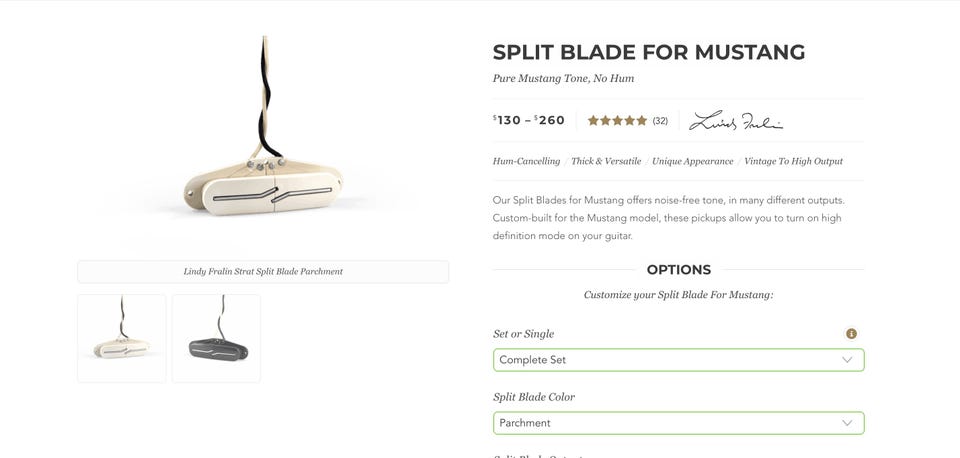Click the info icon beside Set or Single
This screenshot has width=960, height=458.
tap(851, 334)
